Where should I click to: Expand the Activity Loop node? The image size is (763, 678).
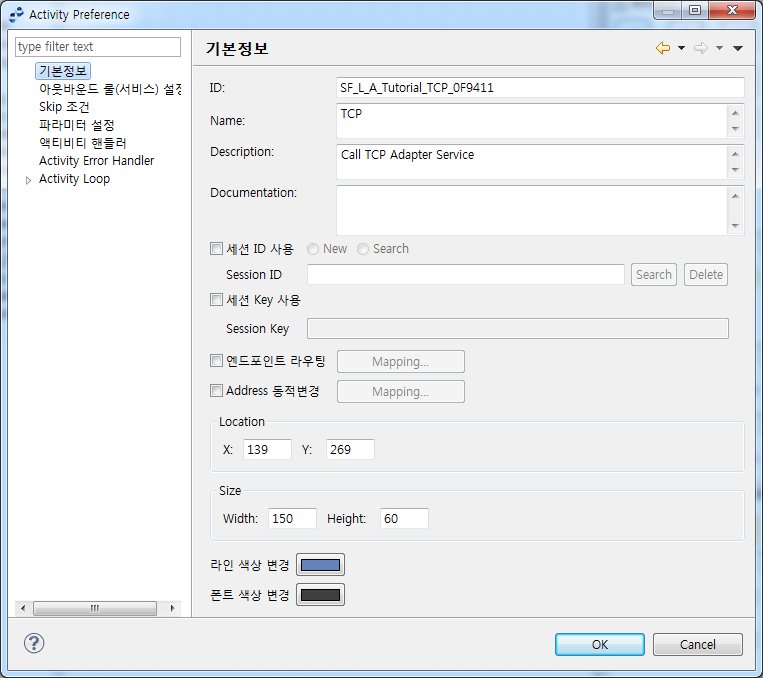pos(28,180)
